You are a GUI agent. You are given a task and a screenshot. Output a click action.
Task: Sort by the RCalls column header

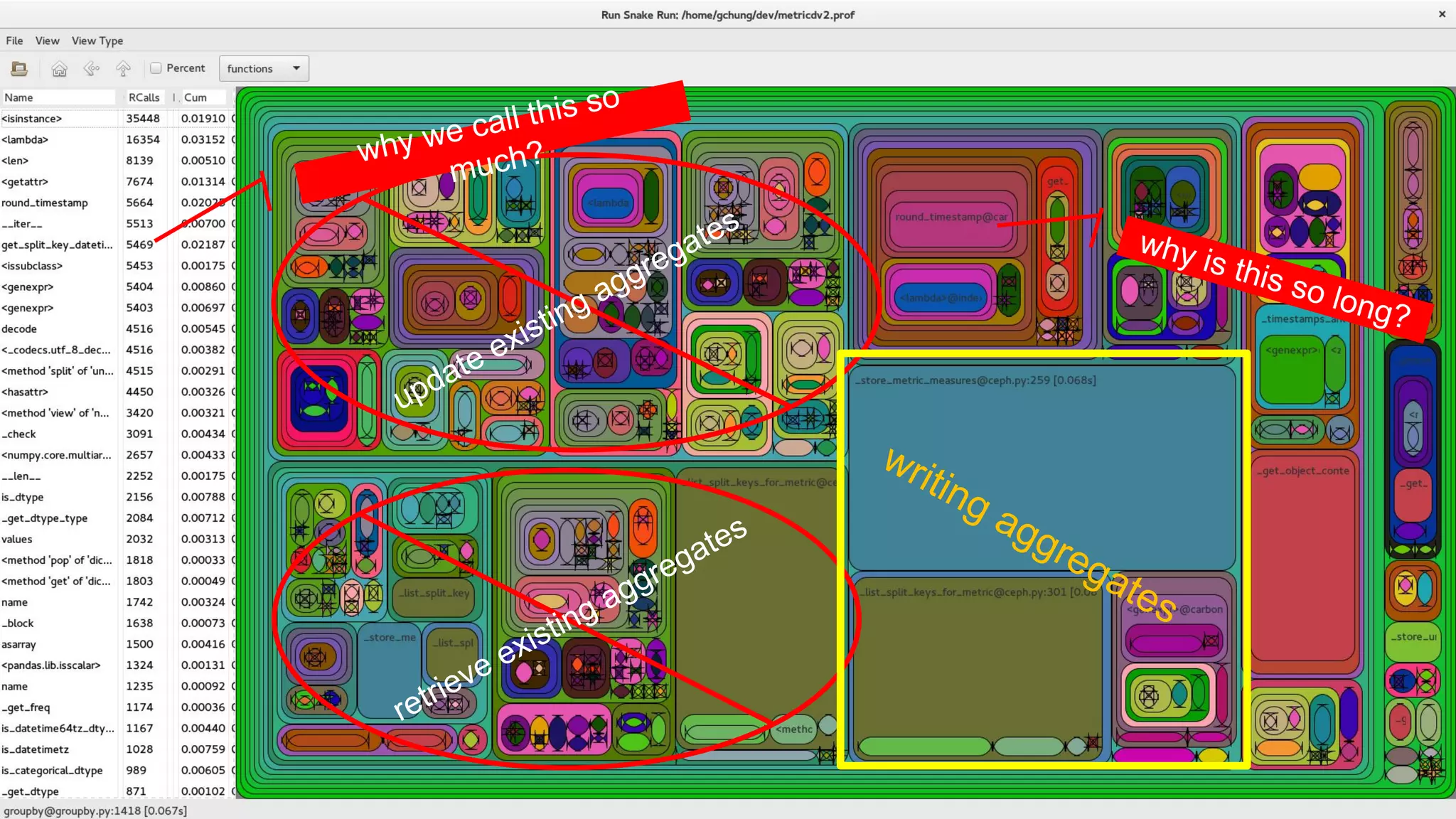point(144,97)
